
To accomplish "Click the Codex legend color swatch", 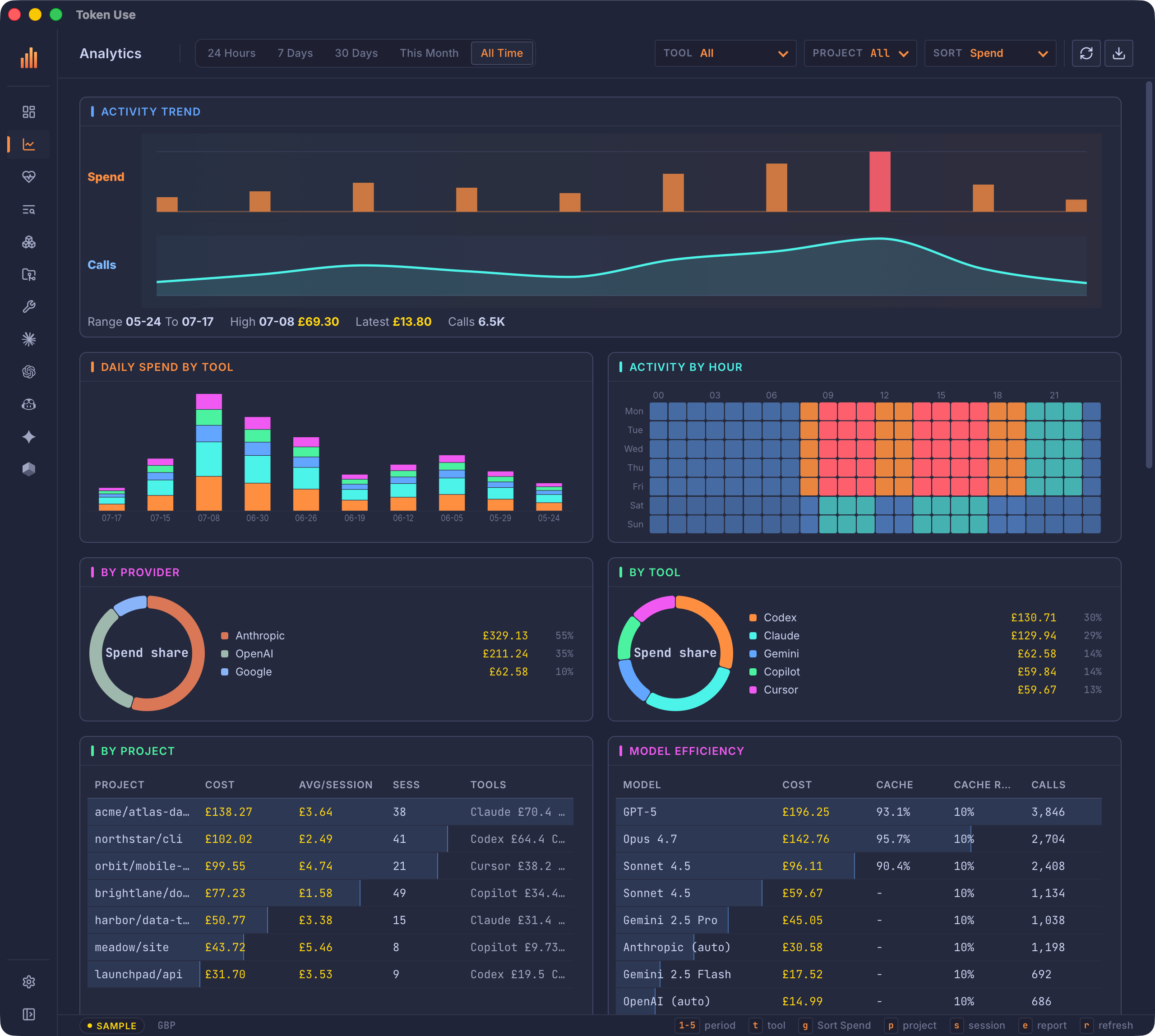I will pyautogui.click(x=753, y=618).
